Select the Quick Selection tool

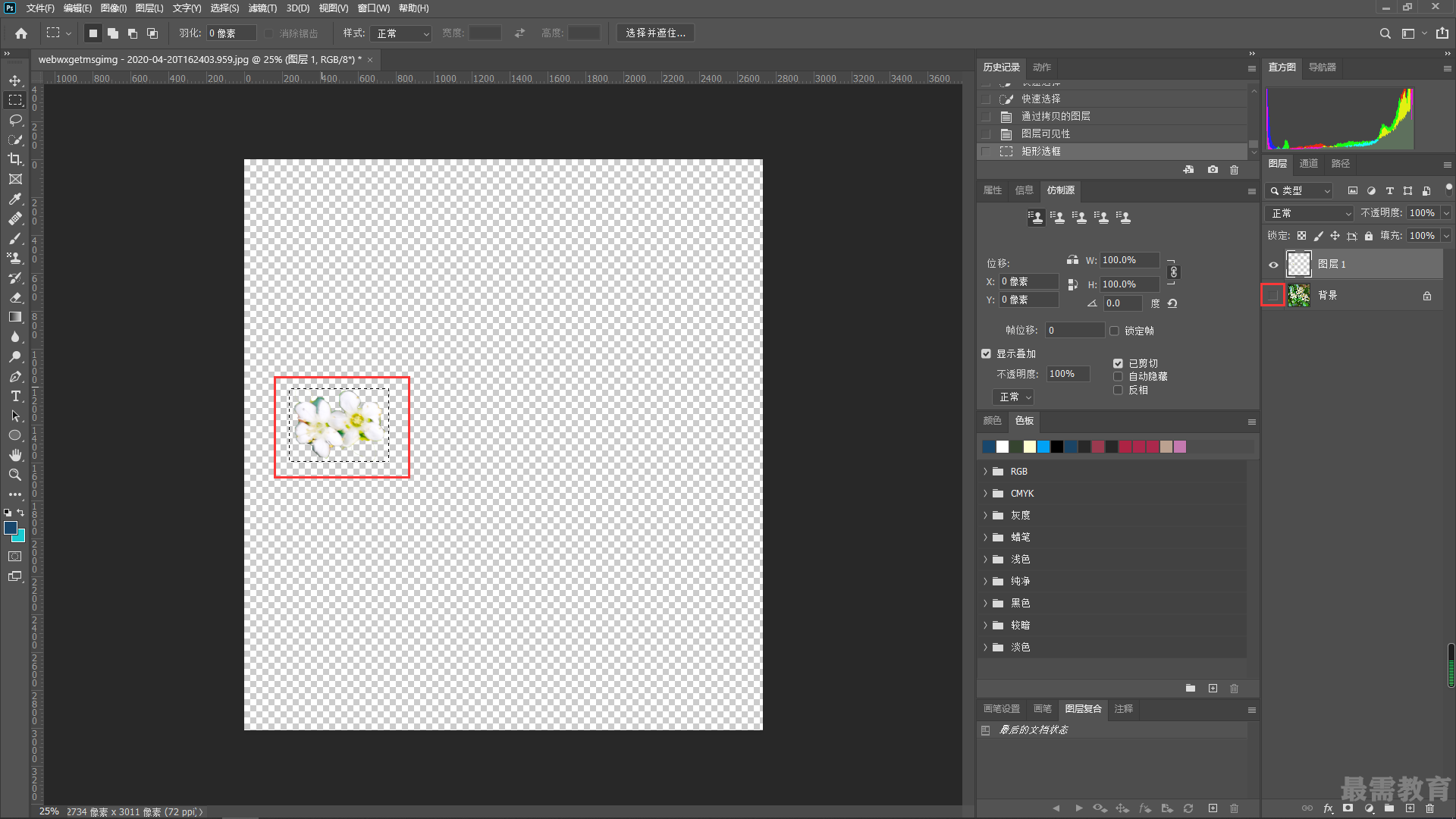(x=15, y=140)
